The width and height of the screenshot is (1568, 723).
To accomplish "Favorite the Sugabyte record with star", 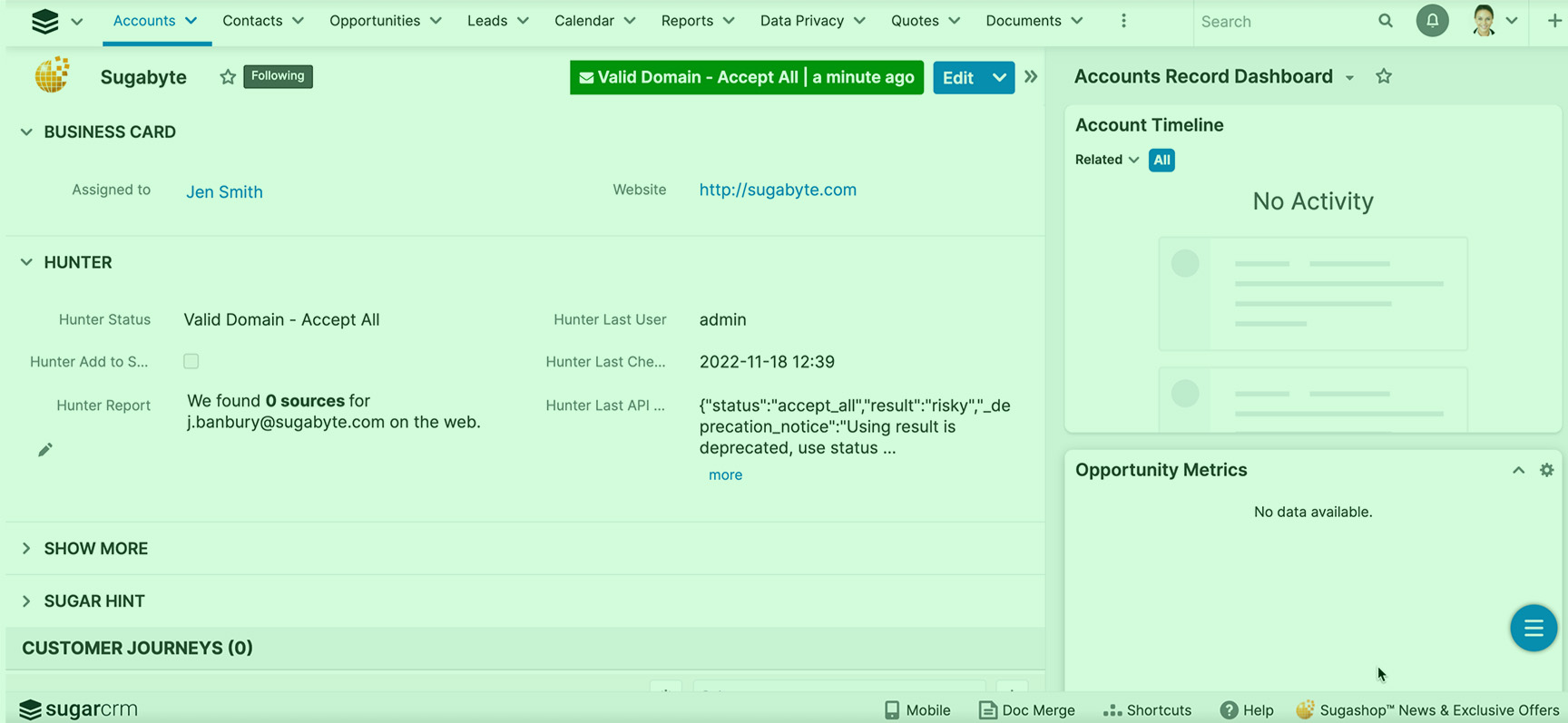I will pyautogui.click(x=228, y=77).
